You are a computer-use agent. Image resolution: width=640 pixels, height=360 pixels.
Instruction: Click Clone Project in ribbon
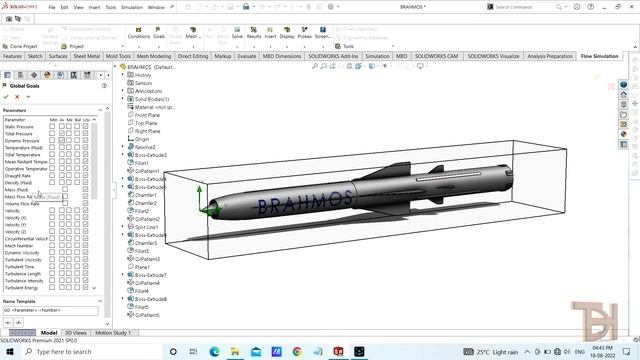coord(20,47)
